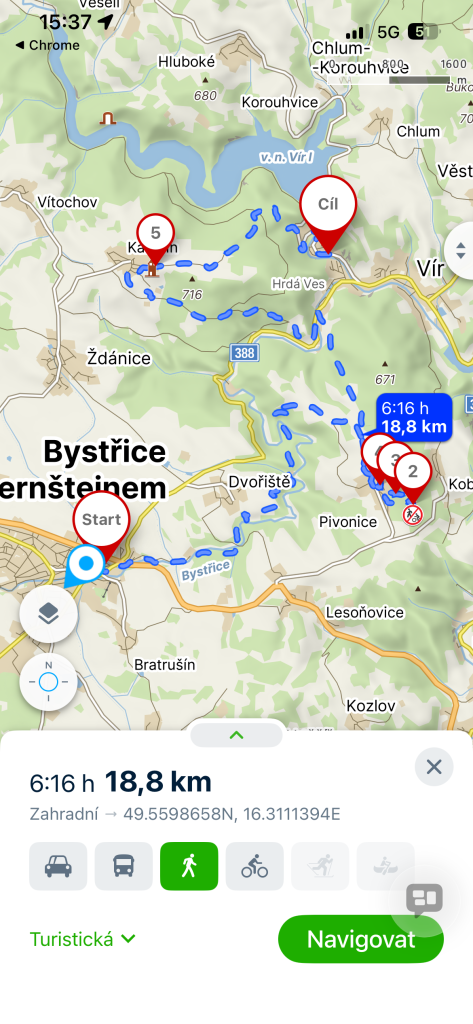Image resolution: width=473 pixels, height=1024 pixels.
Task: Select car transport mode
Action: point(58,866)
